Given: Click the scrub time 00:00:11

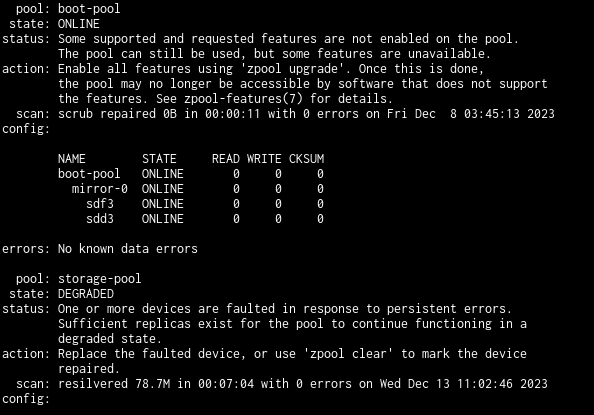Looking at the screenshot, I should [233, 114].
